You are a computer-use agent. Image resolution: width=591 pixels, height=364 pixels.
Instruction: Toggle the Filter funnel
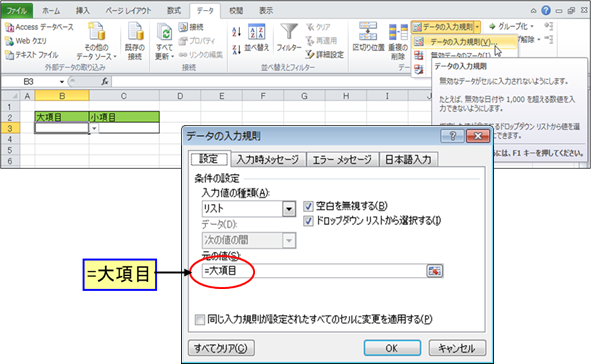[289, 38]
